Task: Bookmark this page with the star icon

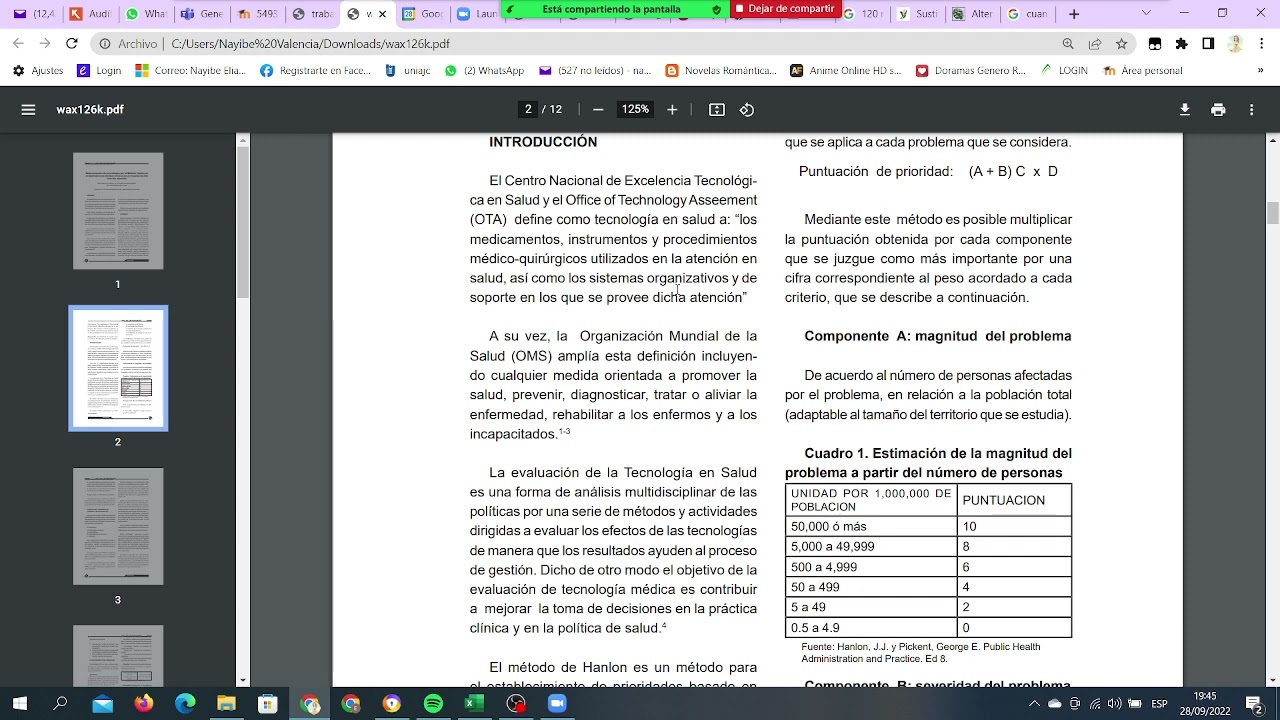Action: click(x=1122, y=44)
